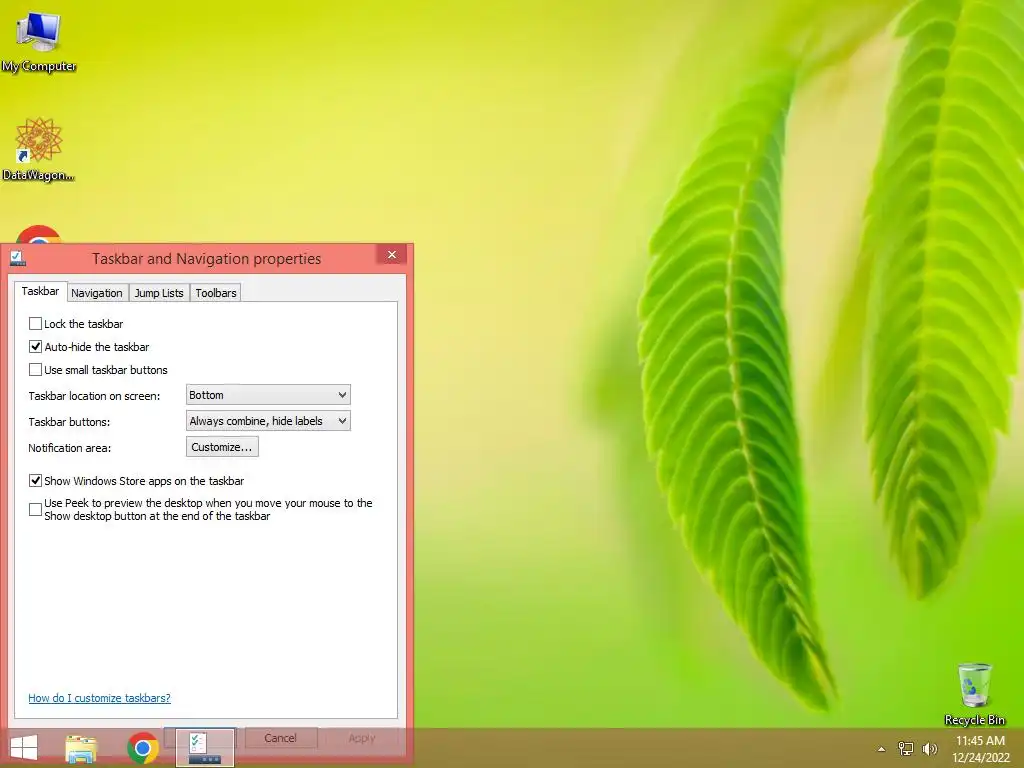Switch to the Jump Lists tab

click(x=159, y=293)
